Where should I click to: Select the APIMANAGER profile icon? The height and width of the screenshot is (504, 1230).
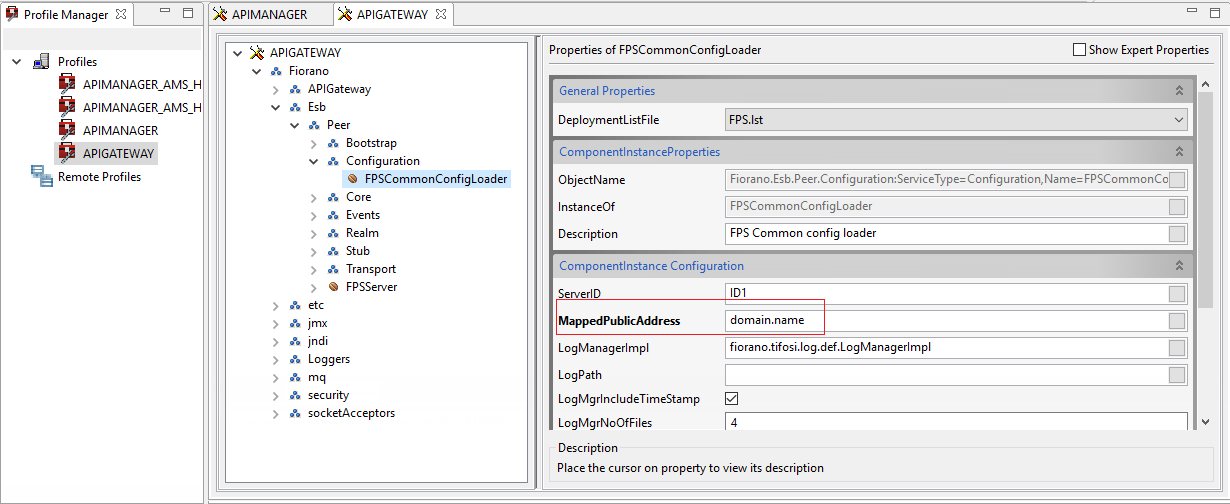[67, 130]
